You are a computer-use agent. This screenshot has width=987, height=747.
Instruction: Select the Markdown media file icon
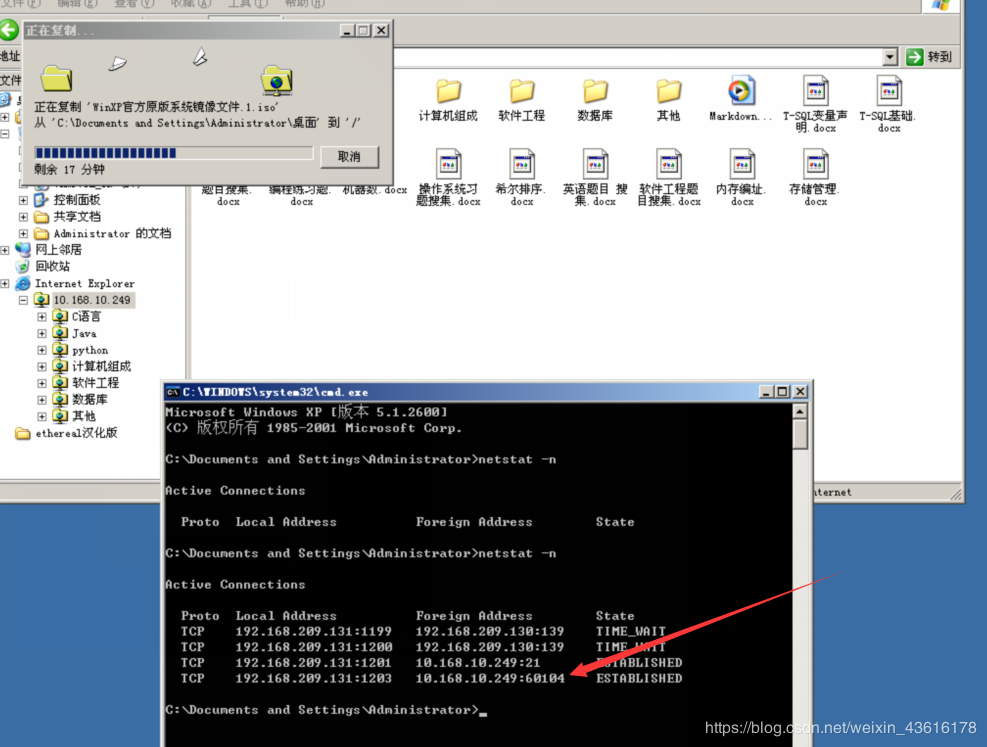[x=741, y=91]
